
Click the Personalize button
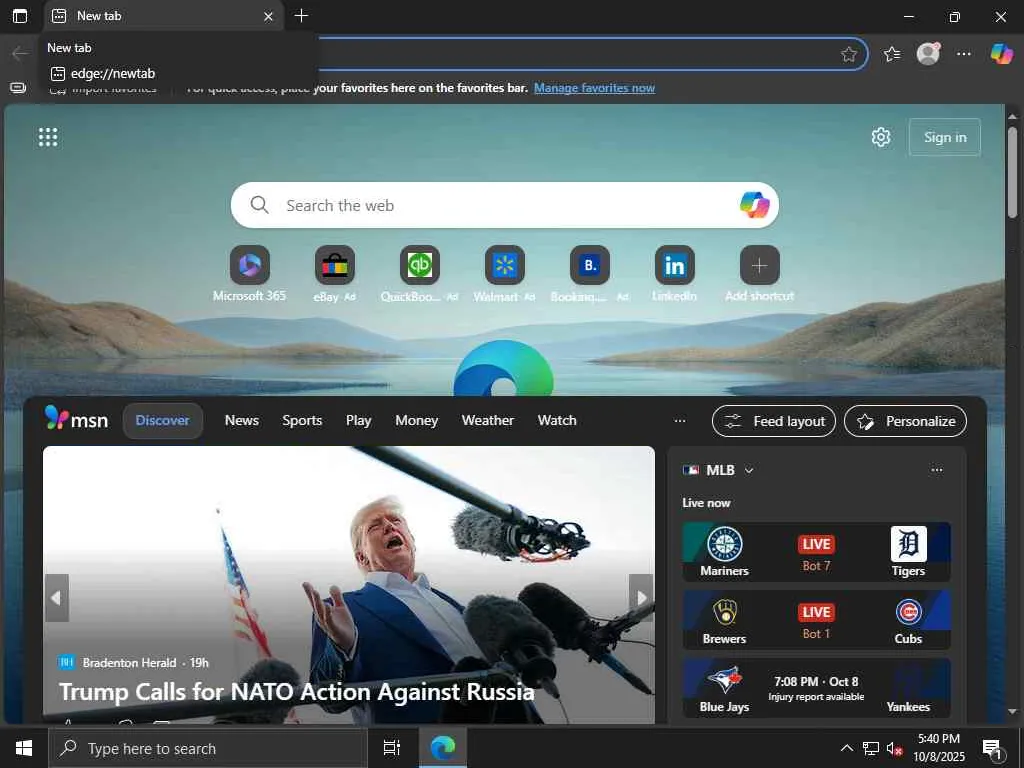(x=906, y=421)
